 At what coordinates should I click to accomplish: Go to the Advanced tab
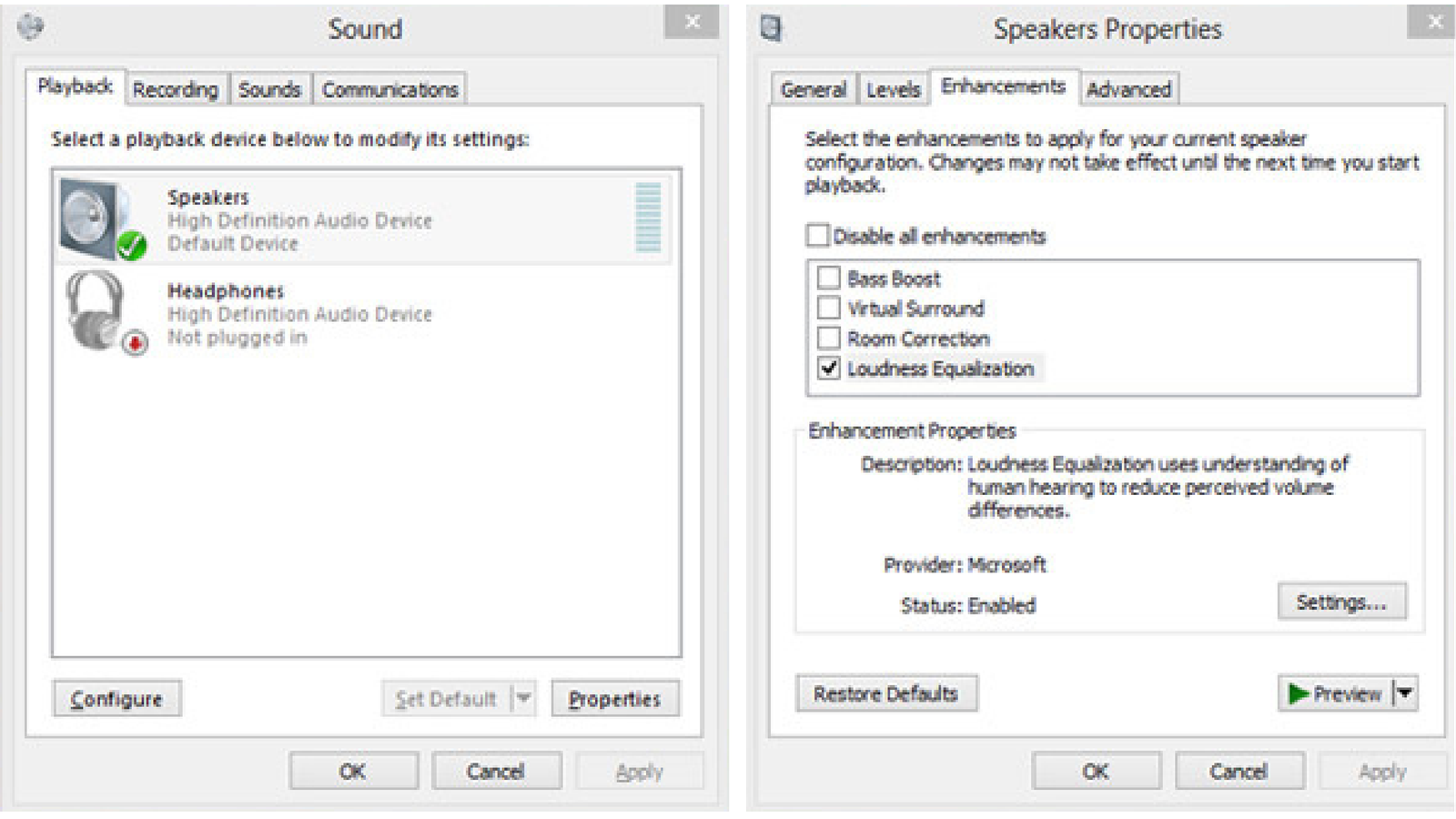pyautogui.click(x=1128, y=89)
